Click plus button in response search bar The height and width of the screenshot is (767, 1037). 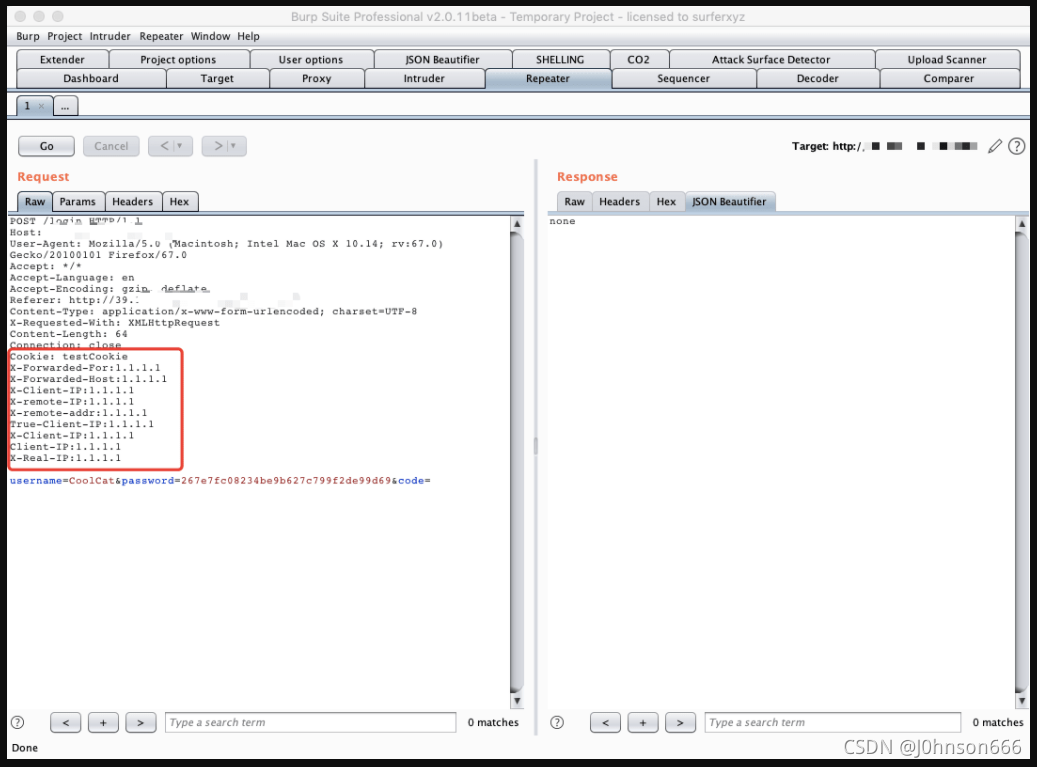(643, 722)
